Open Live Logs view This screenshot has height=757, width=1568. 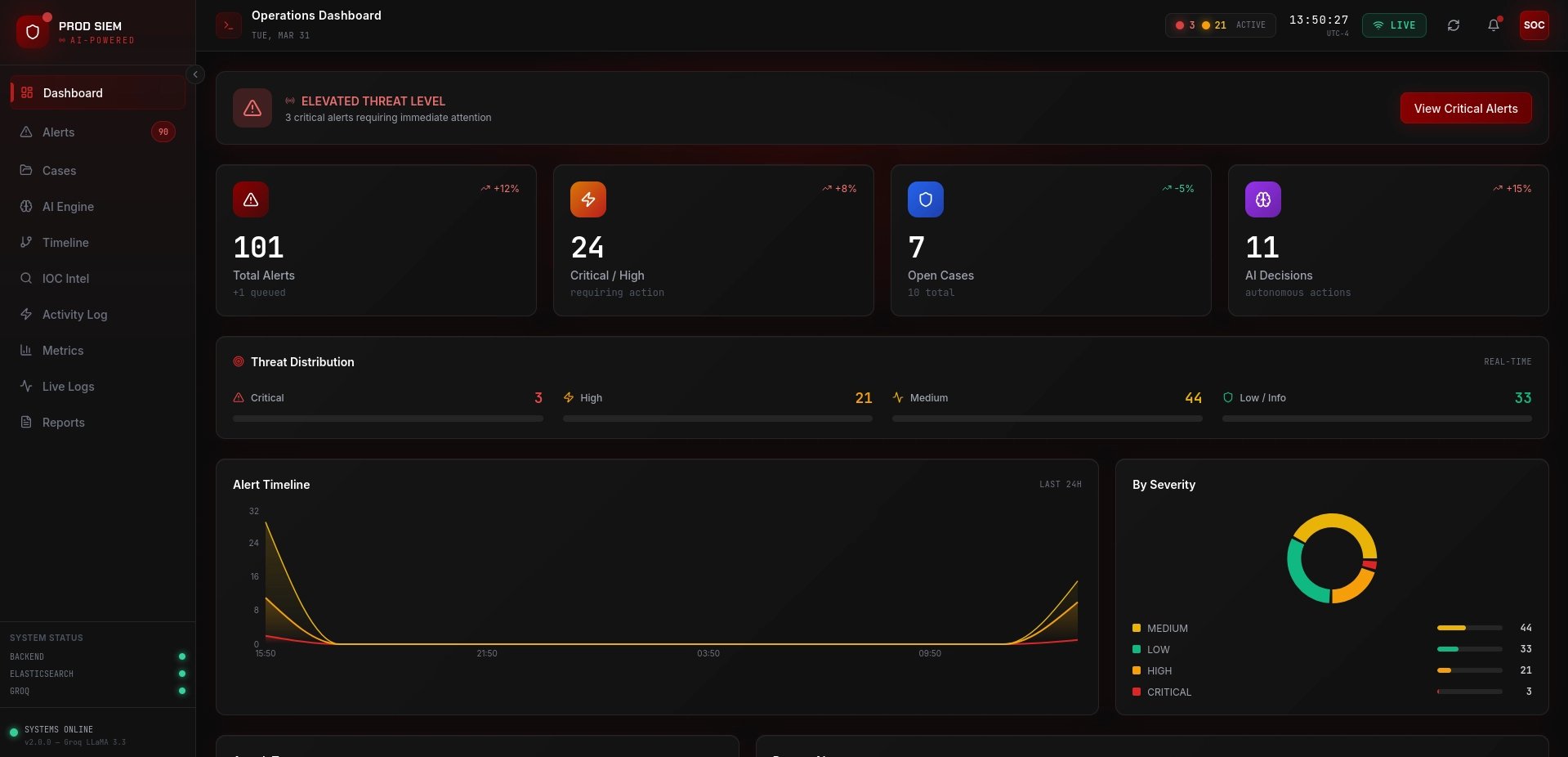[x=98, y=386]
